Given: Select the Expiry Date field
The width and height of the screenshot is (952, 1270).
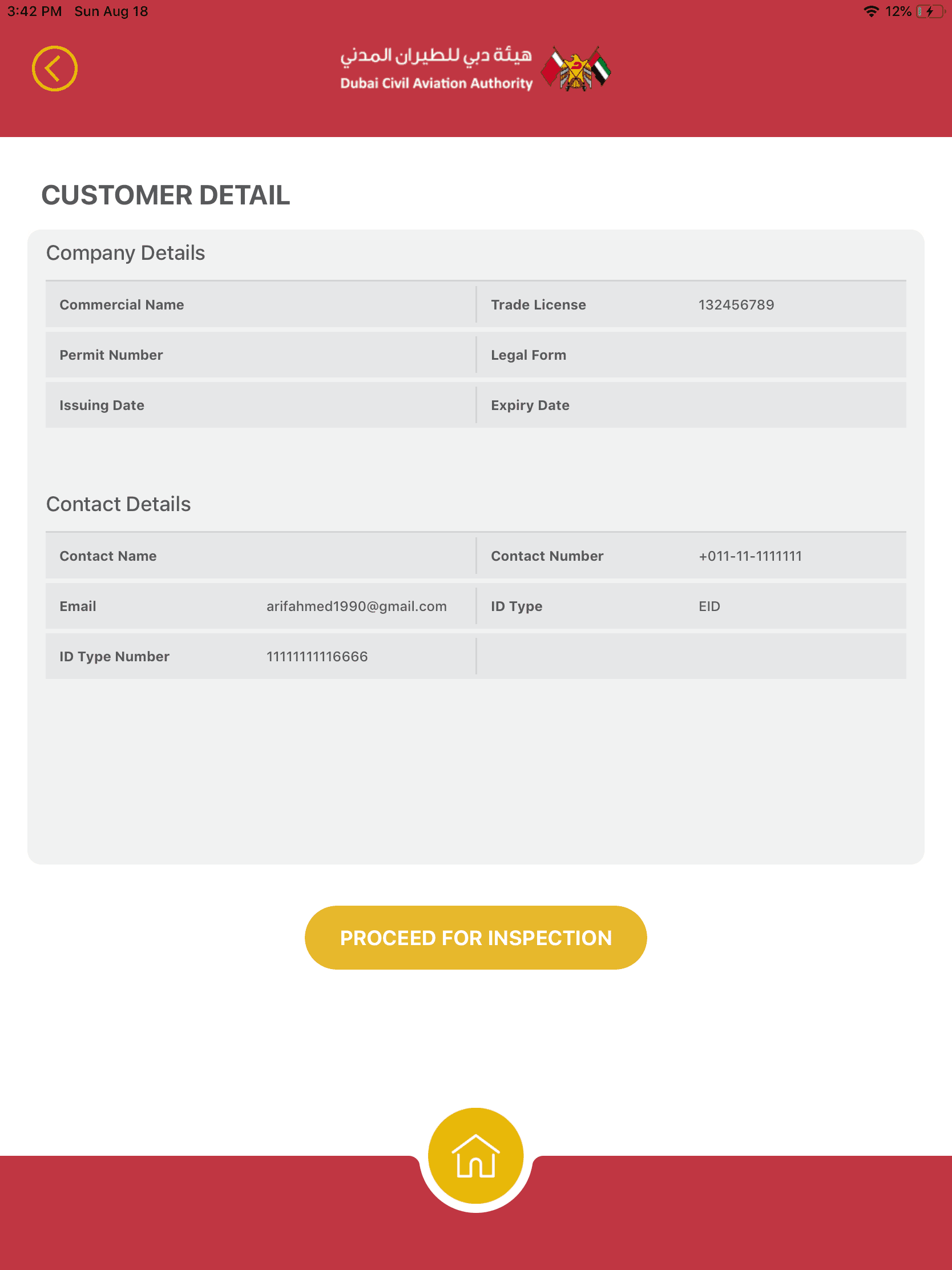Looking at the screenshot, I should (691, 405).
